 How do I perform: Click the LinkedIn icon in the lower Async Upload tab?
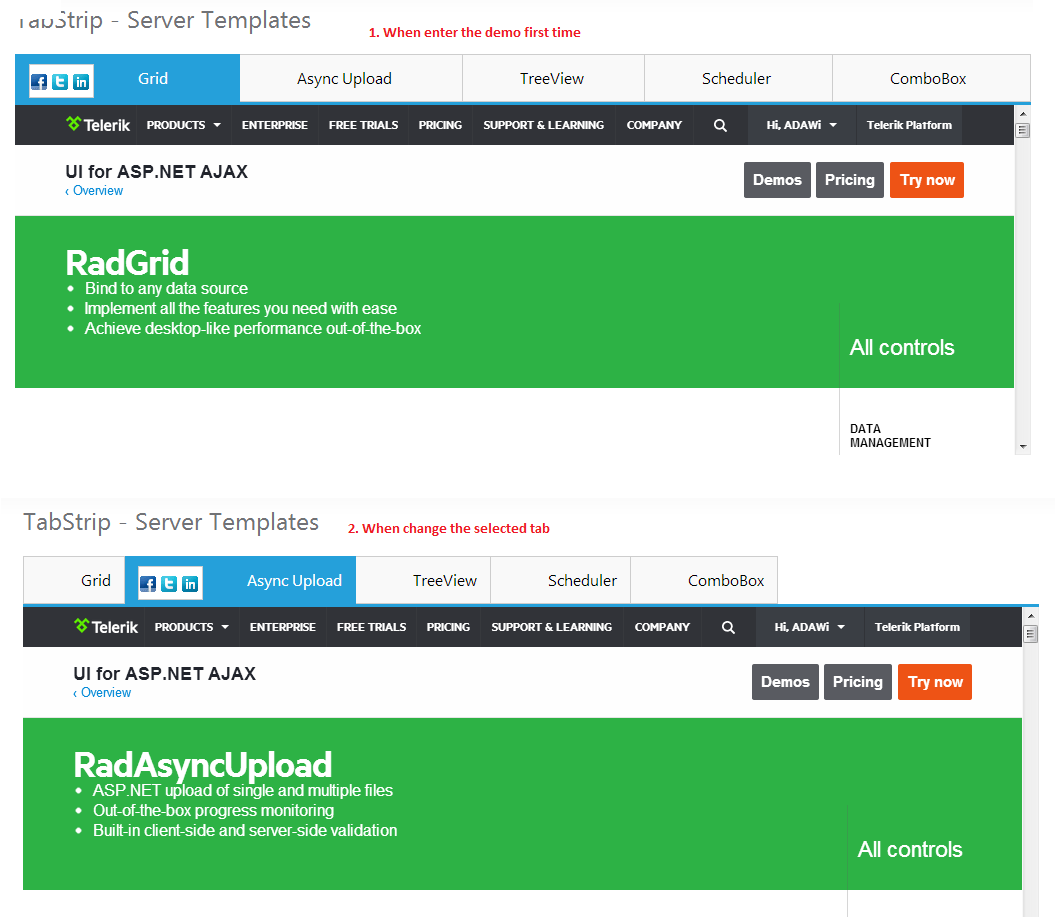(190, 584)
